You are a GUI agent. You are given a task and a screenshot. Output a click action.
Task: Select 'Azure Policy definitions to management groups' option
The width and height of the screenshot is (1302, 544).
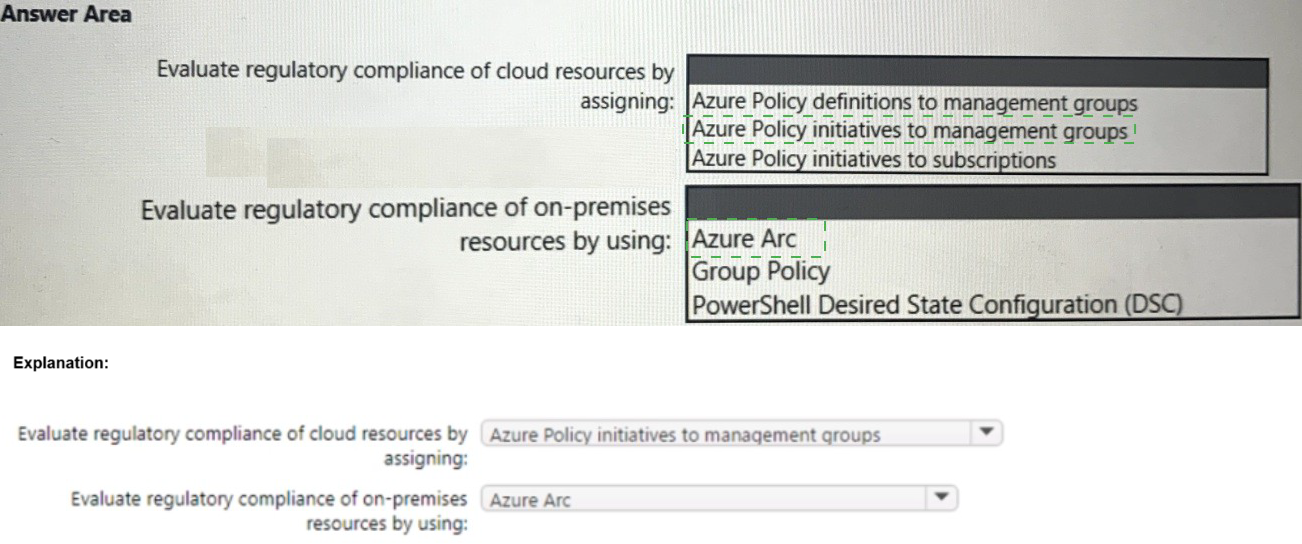click(x=914, y=102)
